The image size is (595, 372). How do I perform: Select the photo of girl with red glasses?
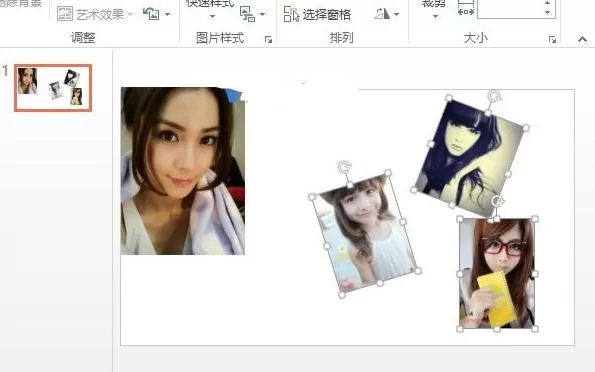coord(497,274)
